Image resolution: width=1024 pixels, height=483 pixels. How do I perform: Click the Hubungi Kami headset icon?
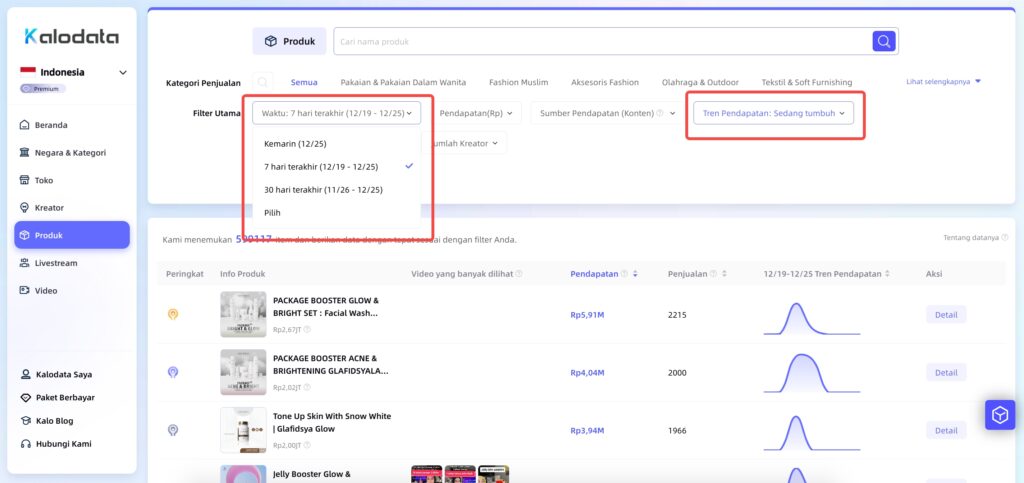coord(25,444)
